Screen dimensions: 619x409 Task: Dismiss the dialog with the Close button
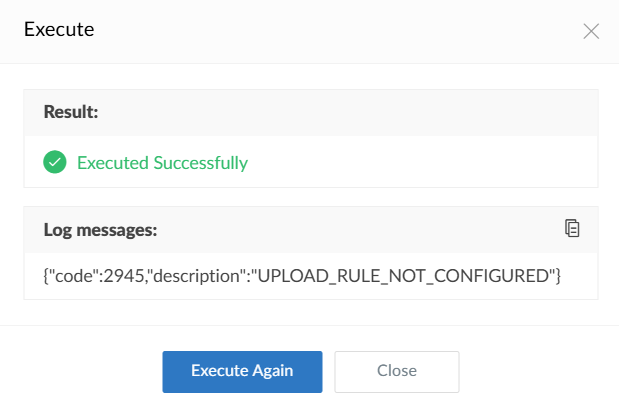click(x=396, y=371)
